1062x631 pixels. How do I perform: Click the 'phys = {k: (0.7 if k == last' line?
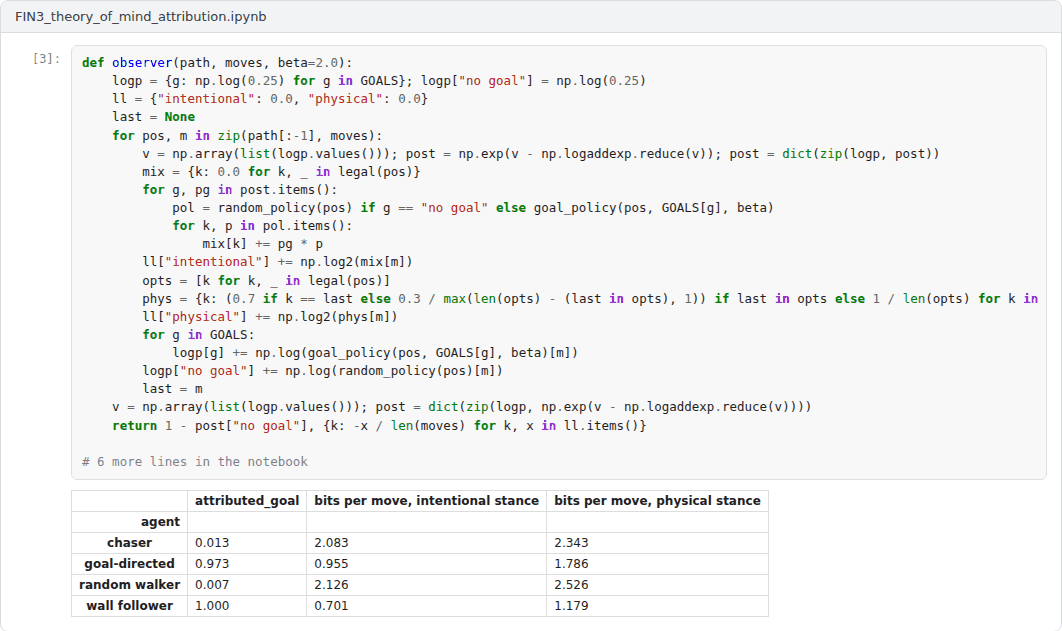pos(590,299)
